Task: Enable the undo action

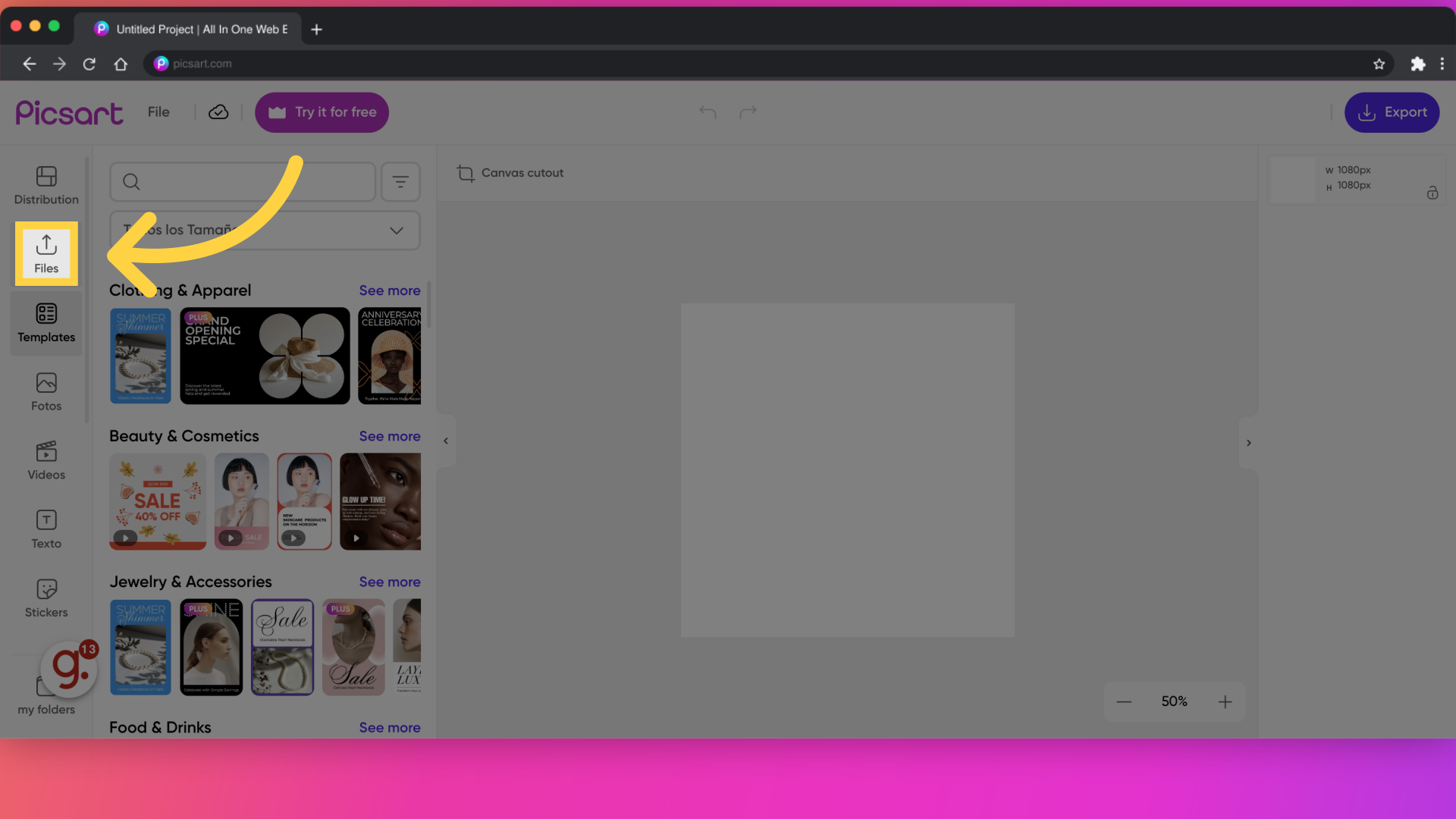Action: pyautogui.click(x=709, y=111)
